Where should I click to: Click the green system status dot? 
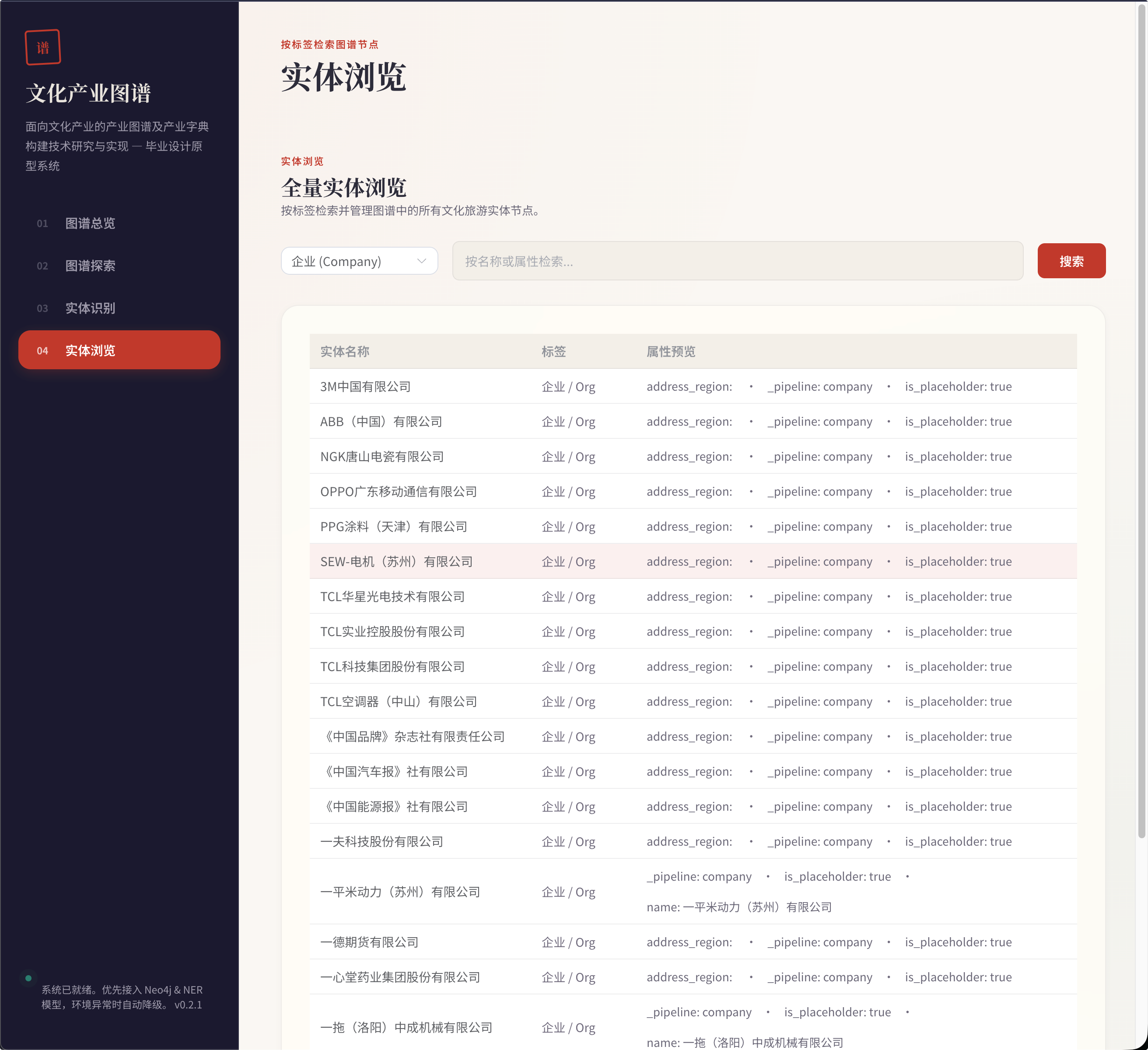point(28,978)
